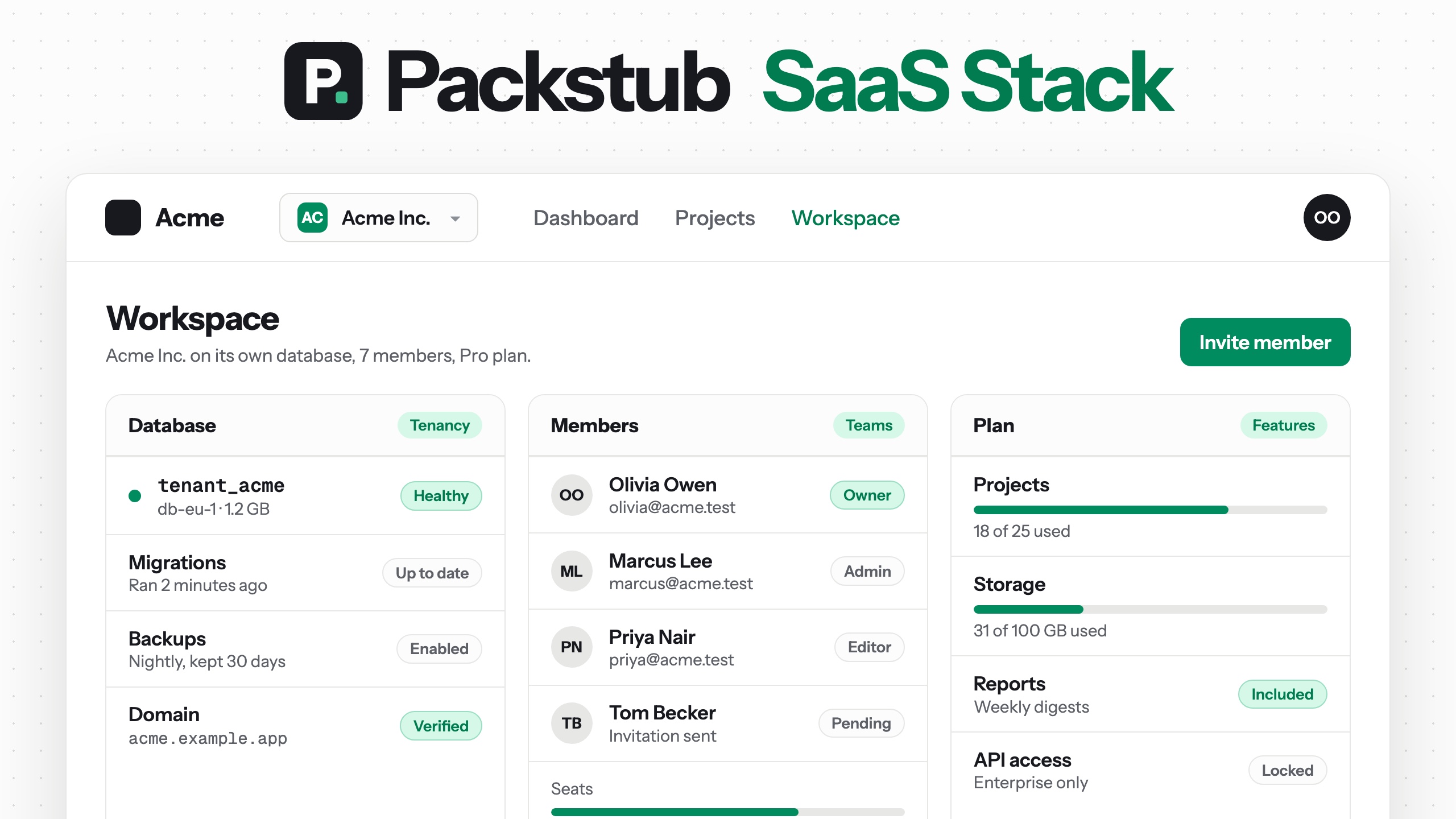Click the '18 of 25 used' text
This screenshot has width=1456, height=819.
coord(1021,531)
